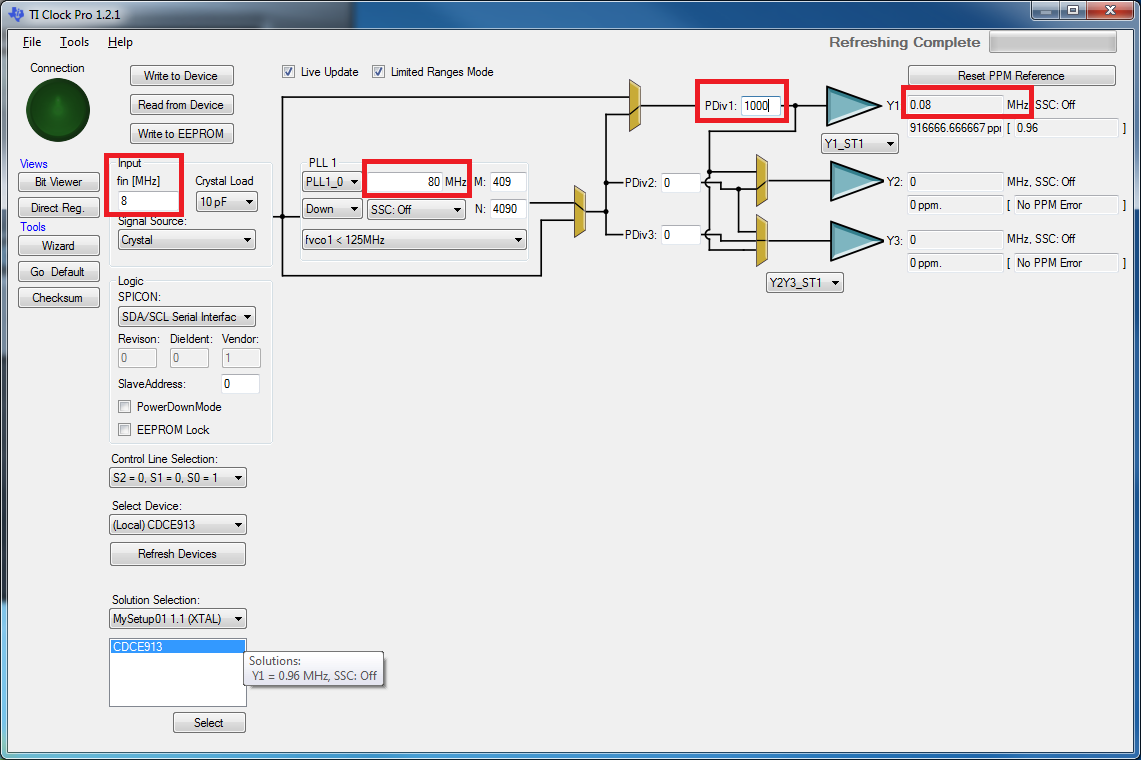
Task: Click the Y2 No PPM Error field
Action: [1065, 205]
